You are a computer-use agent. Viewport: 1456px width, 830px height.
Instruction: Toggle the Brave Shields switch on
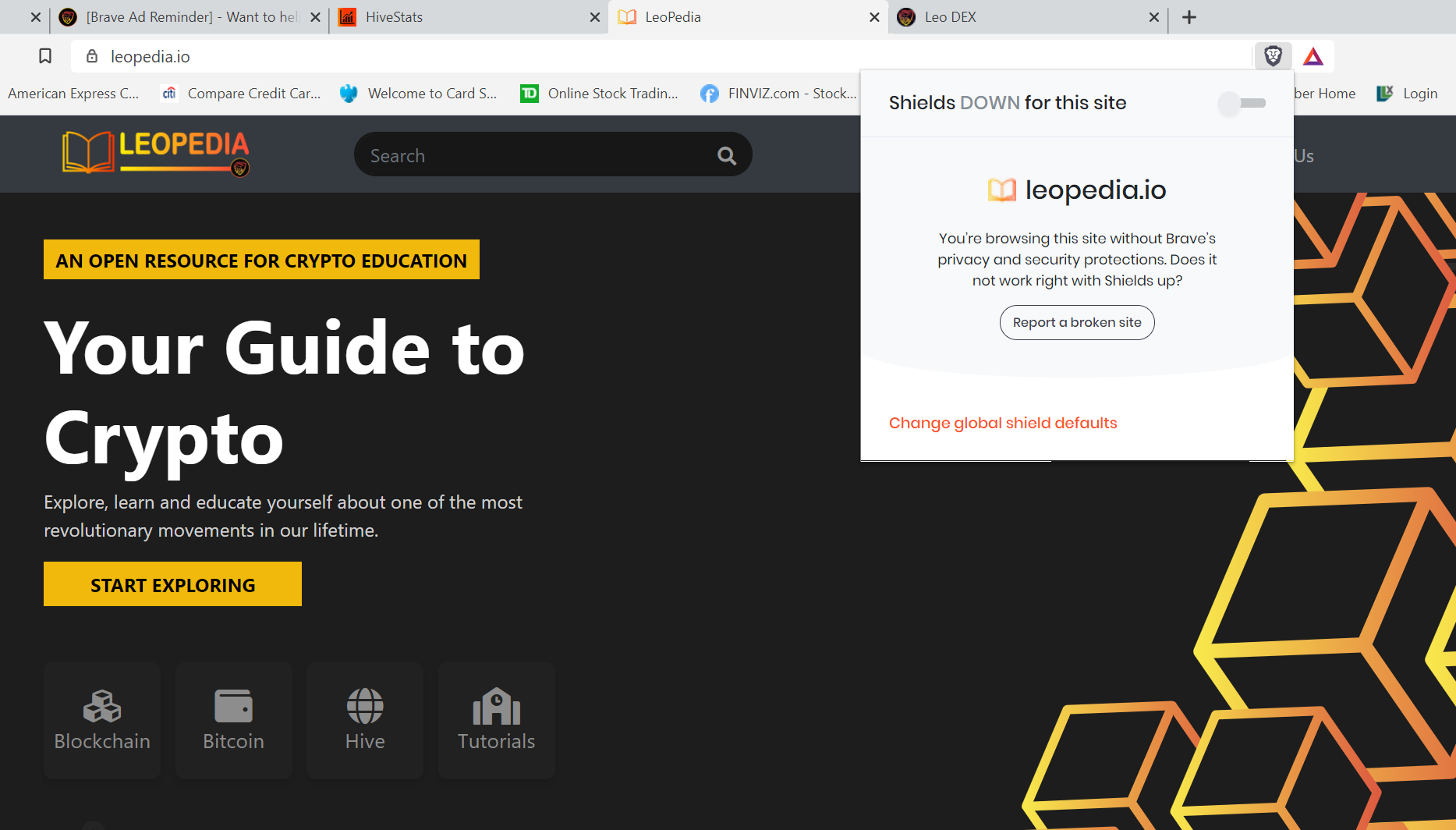(x=1242, y=103)
